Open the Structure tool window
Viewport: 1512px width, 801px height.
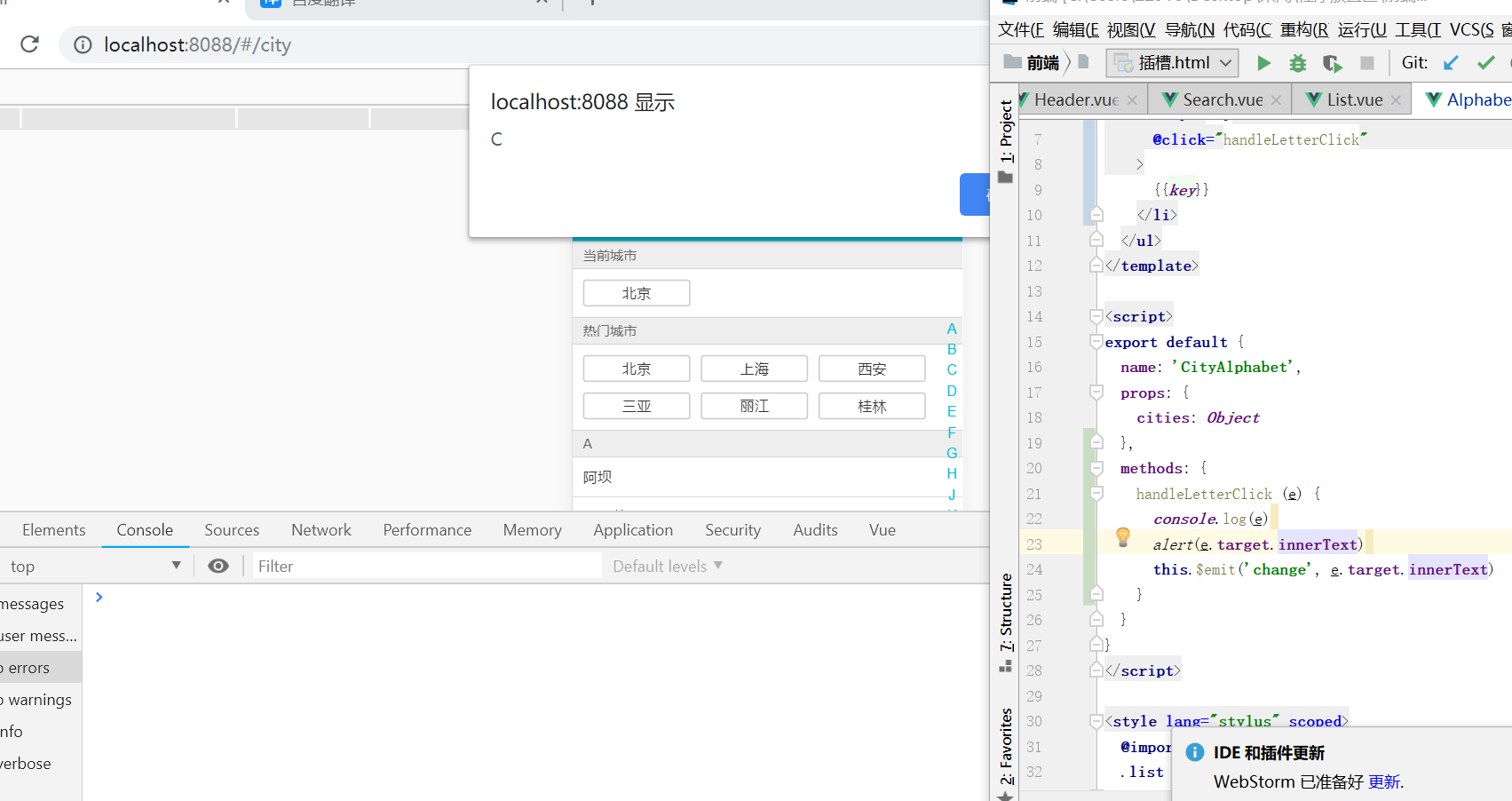pos(1006,622)
